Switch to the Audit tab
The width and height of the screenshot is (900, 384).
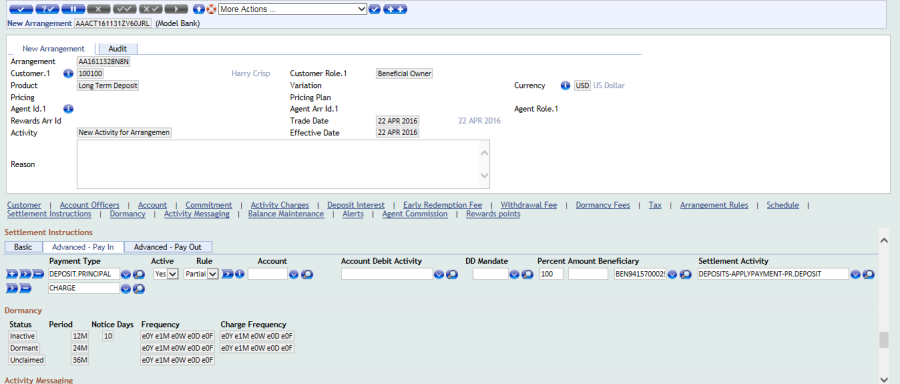pyautogui.click(x=118, y=49)
